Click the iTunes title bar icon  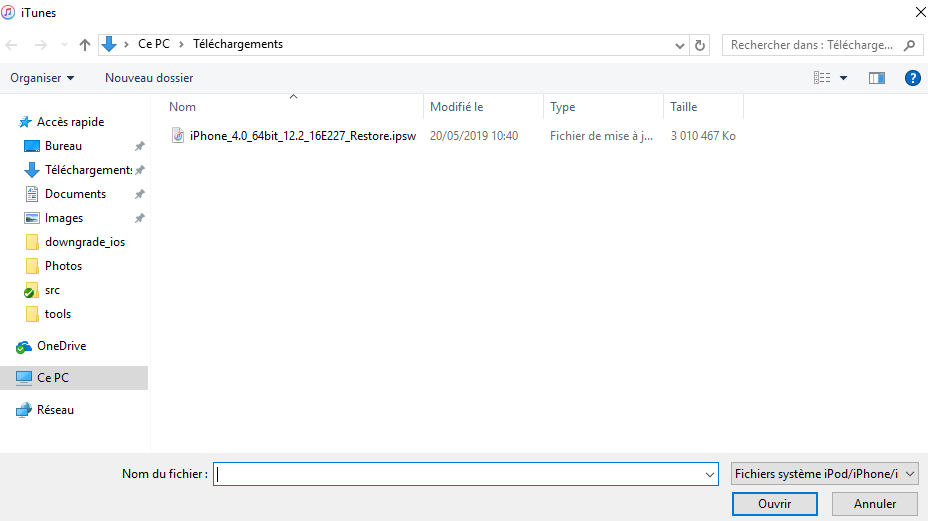(x=8, y=12)
